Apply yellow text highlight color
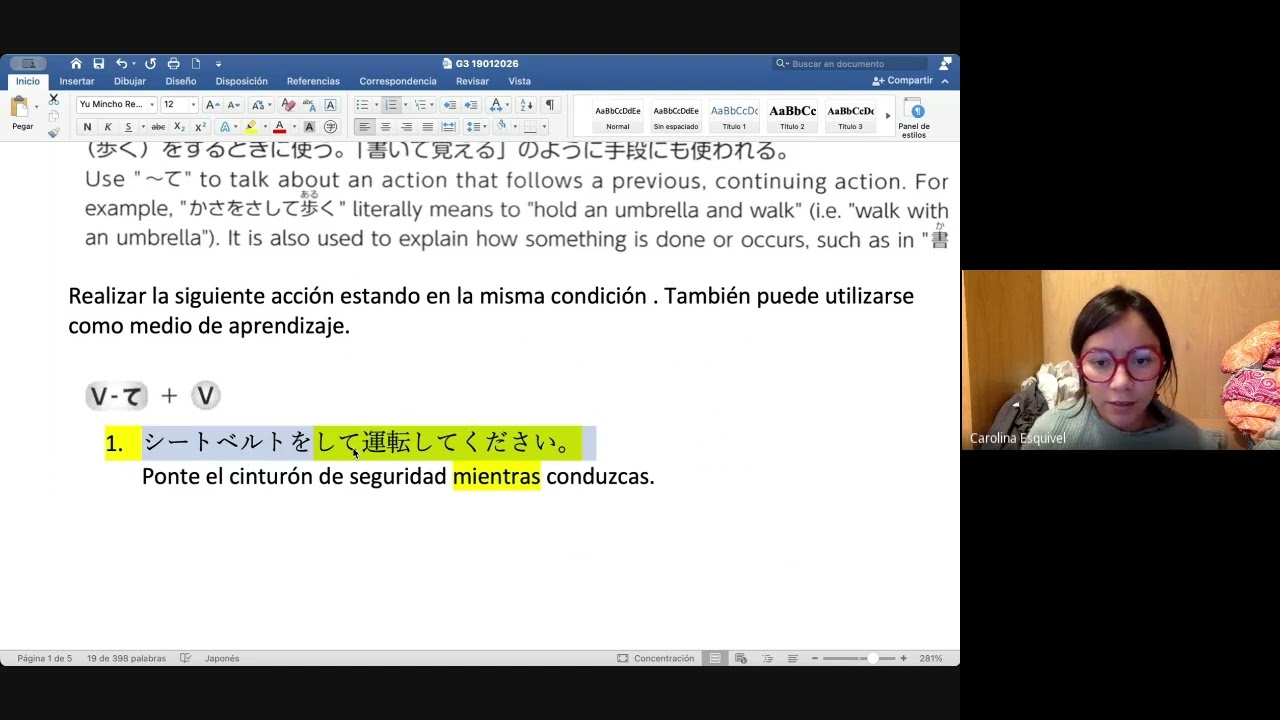1280x720 pixels. coord(250,127)
